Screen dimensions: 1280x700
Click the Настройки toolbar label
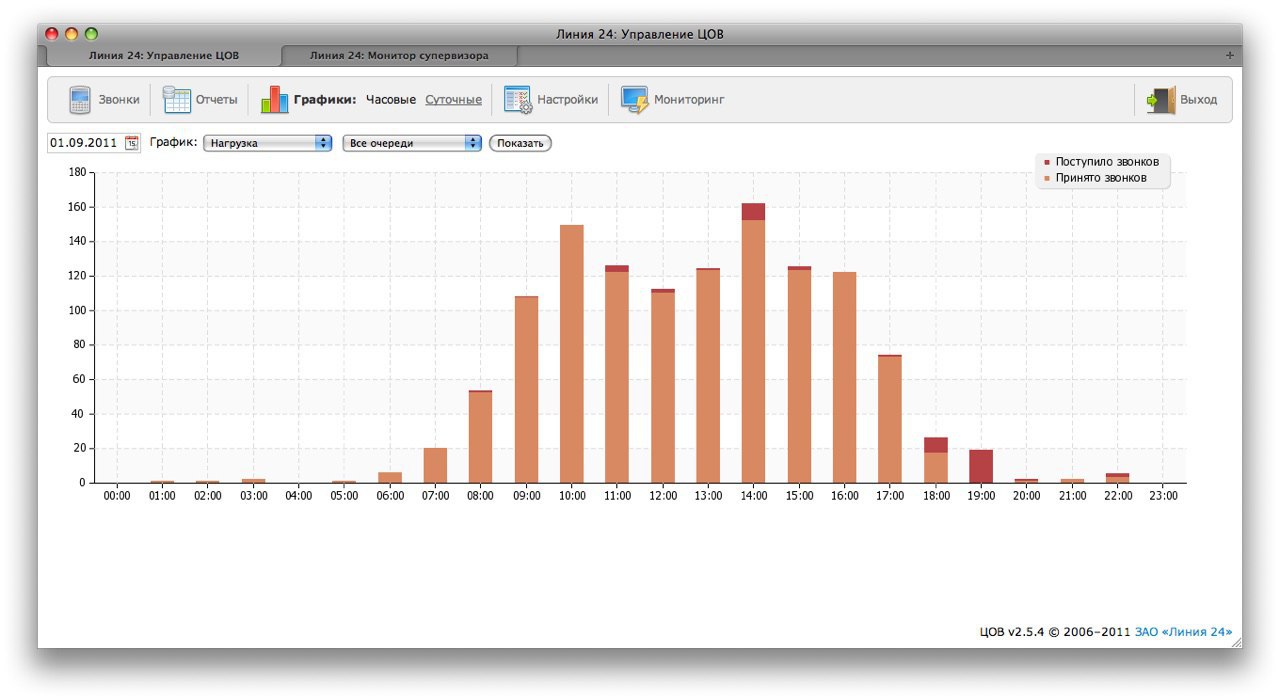(x=567, y=100)
